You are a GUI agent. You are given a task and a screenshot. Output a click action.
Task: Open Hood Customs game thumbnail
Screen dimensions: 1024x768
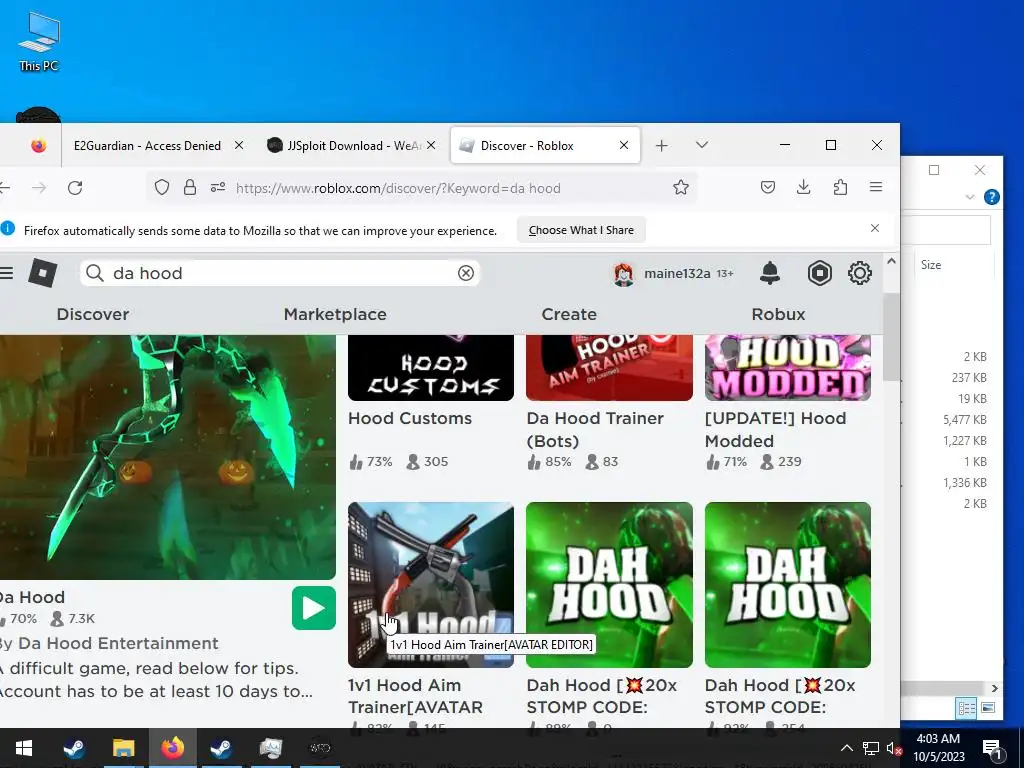[431, 368]
